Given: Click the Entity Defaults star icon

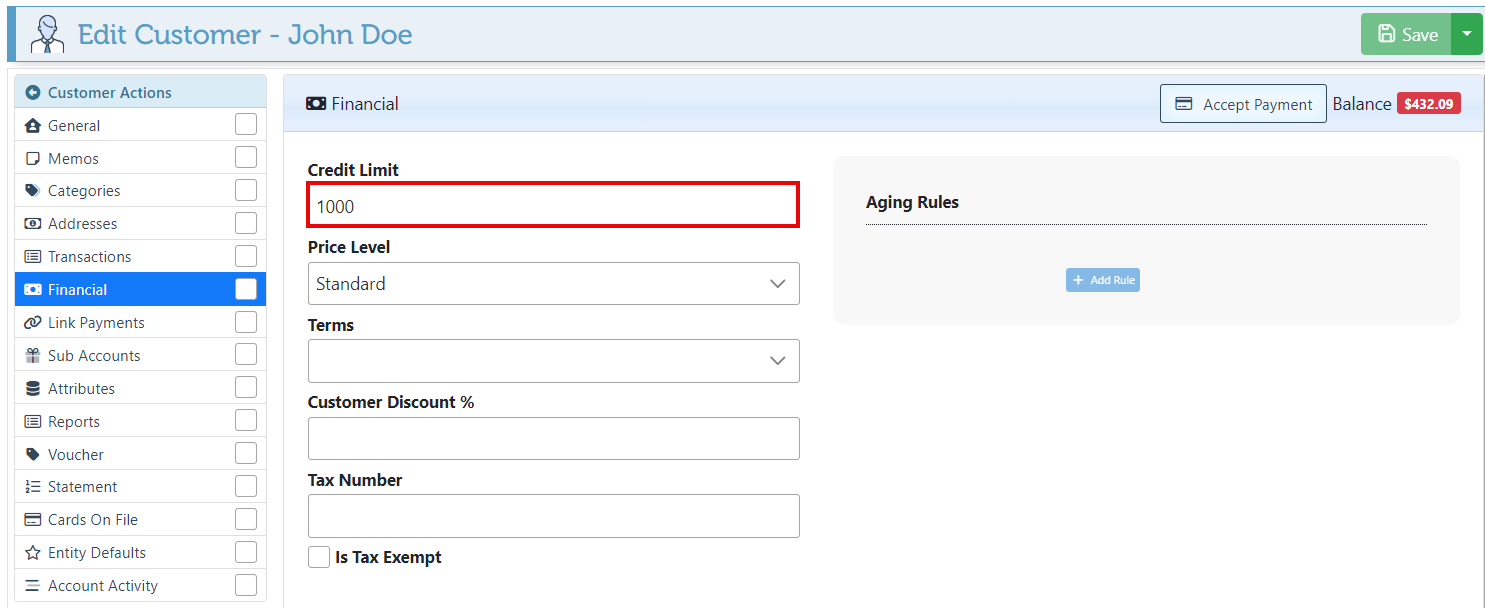Looking at the screenshot, I should pyautogui.click(x=33, y=553).
